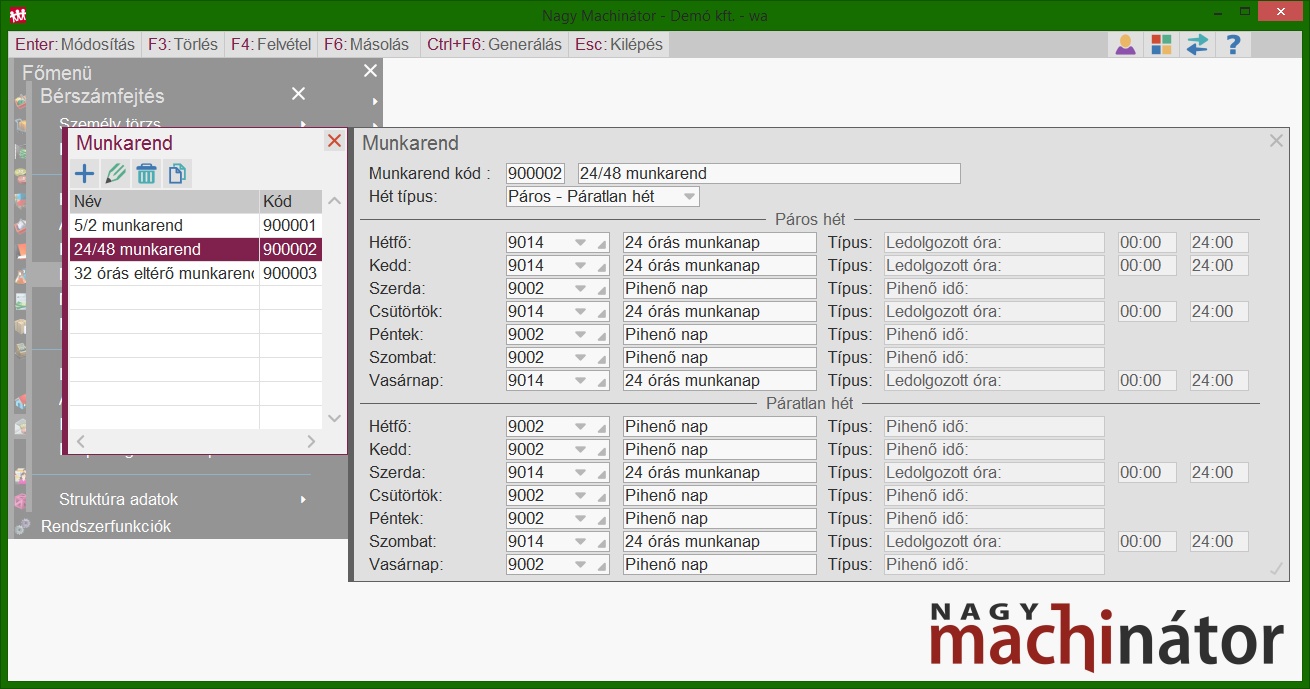
Task: Click the 24/48 munkarend name field
Action: 769,174
